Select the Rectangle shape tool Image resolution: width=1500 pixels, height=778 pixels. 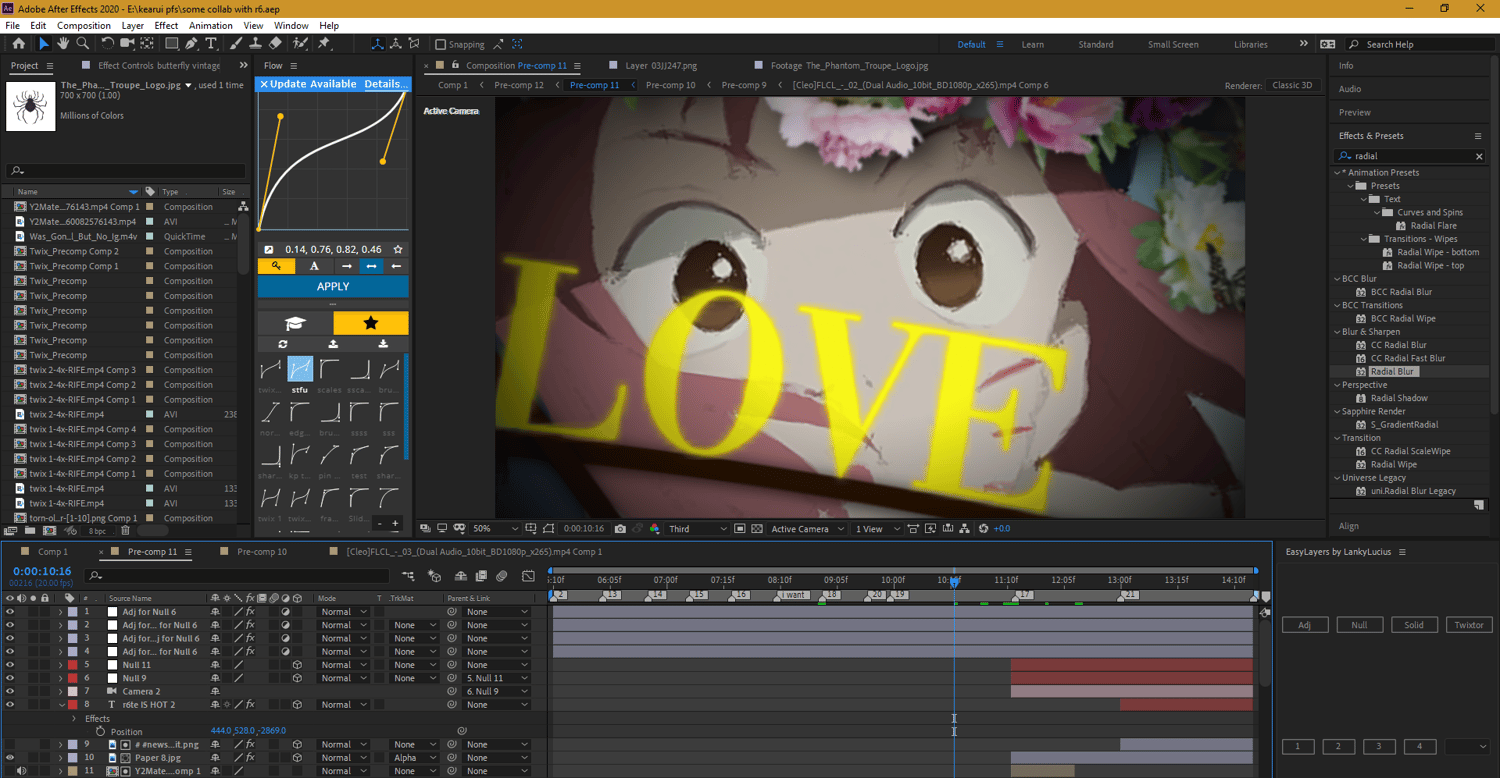click(172, 44)
